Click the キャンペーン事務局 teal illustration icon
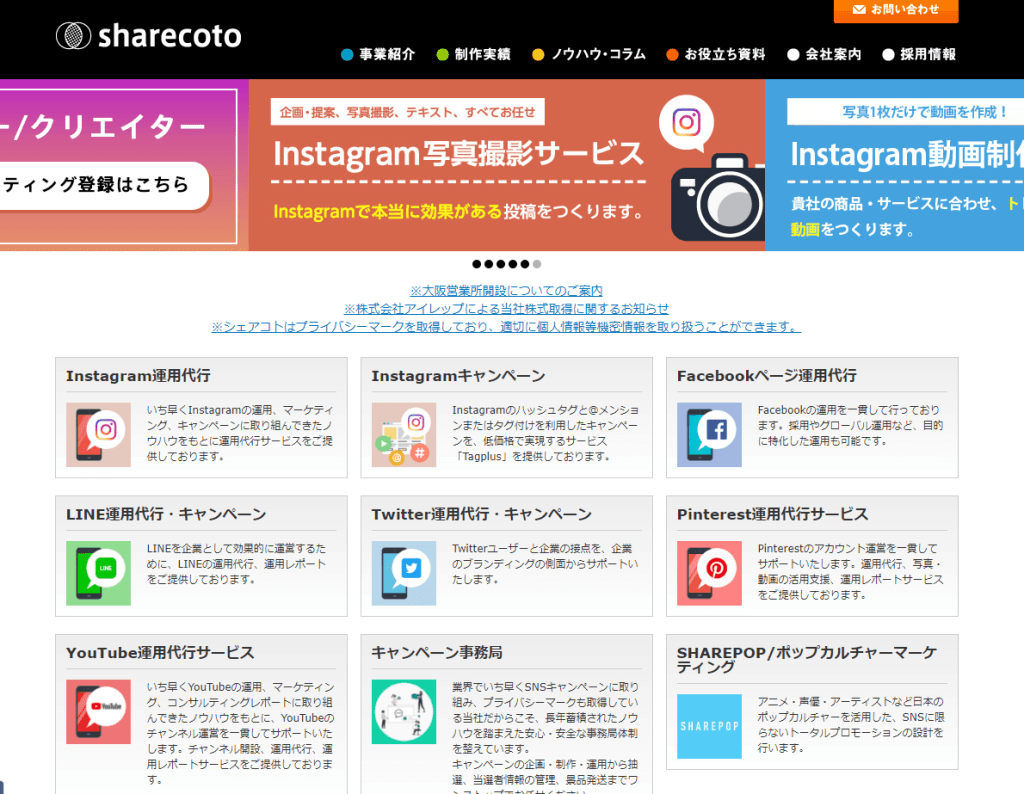Viewport: 1024px width, 794px height. tap(404, 712)
